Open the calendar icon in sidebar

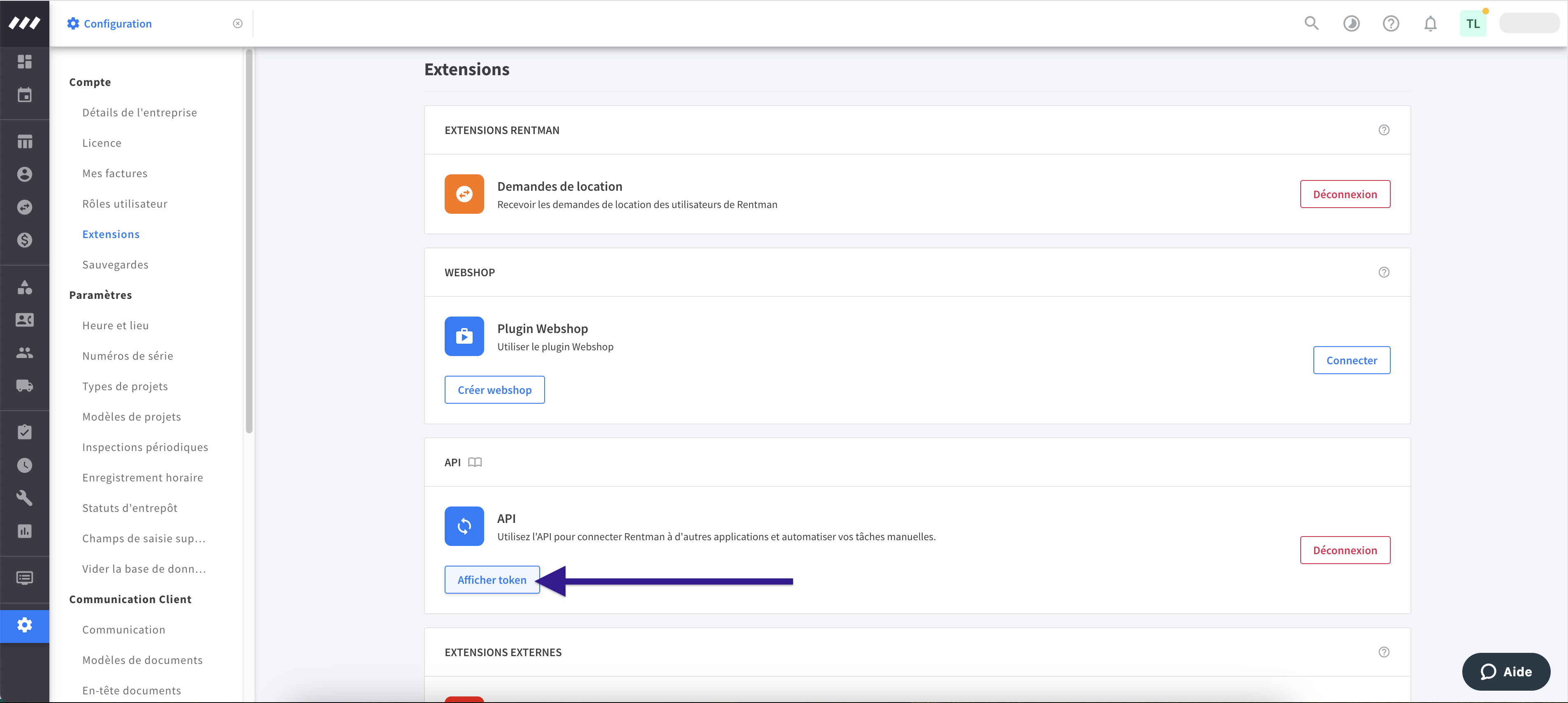[x=24, y=95]
